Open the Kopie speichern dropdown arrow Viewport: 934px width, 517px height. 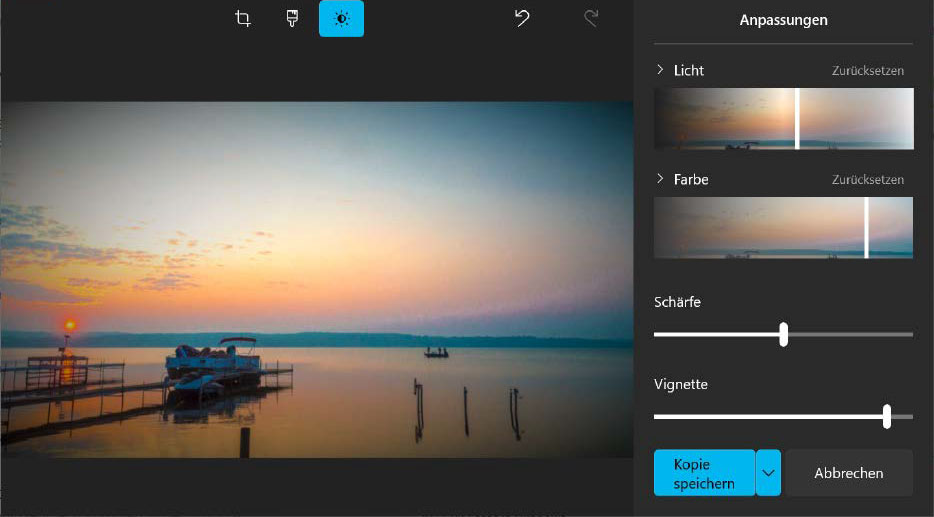(768, 473)
